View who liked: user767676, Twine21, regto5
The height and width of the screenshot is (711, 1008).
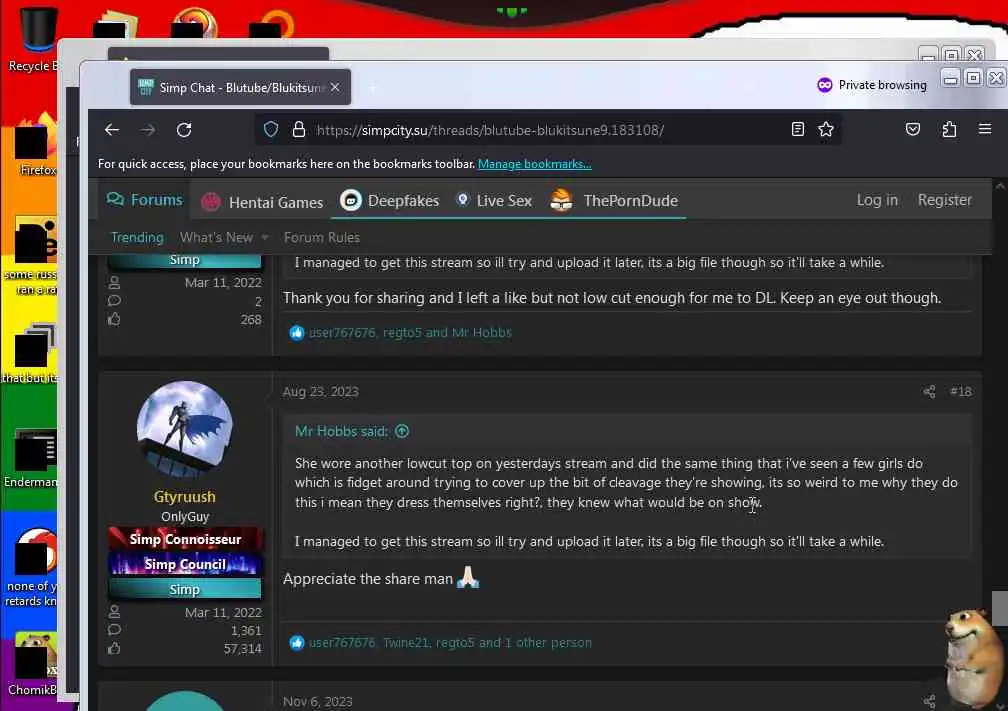point(450,642)
